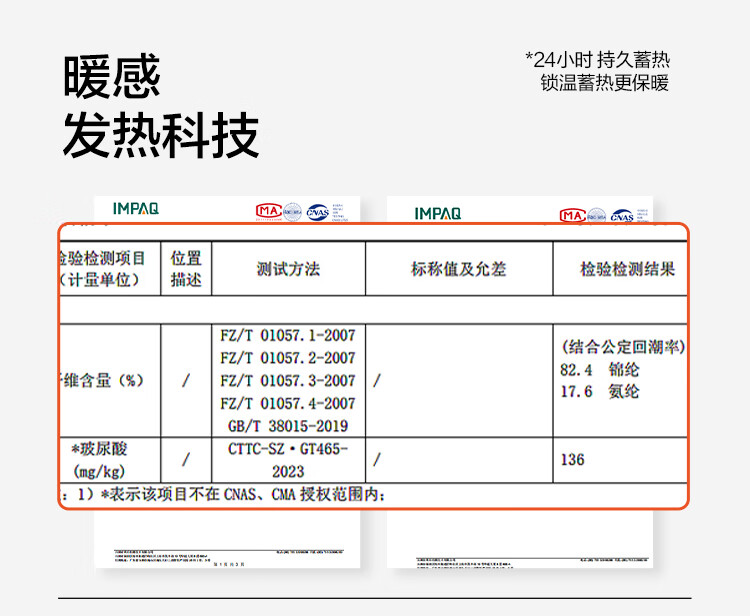Click the red MA mark on left report
The image size is (750, 616).
[268, 210]
